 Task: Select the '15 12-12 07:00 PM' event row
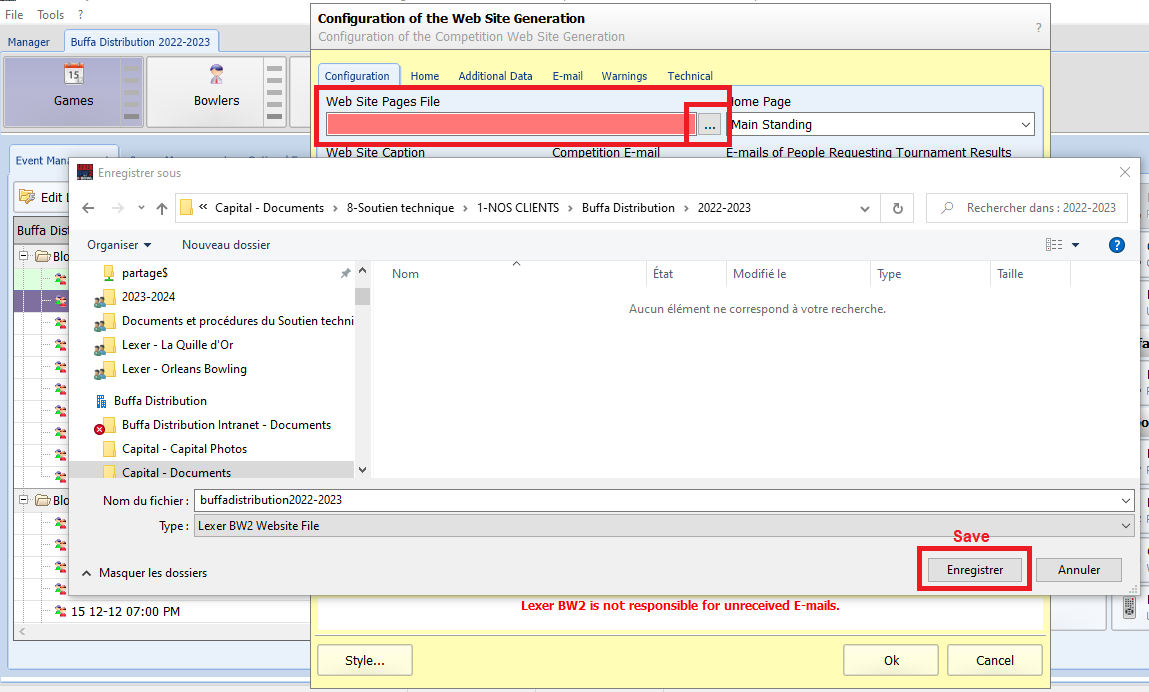pyautogui.click(x=125, y=611)
